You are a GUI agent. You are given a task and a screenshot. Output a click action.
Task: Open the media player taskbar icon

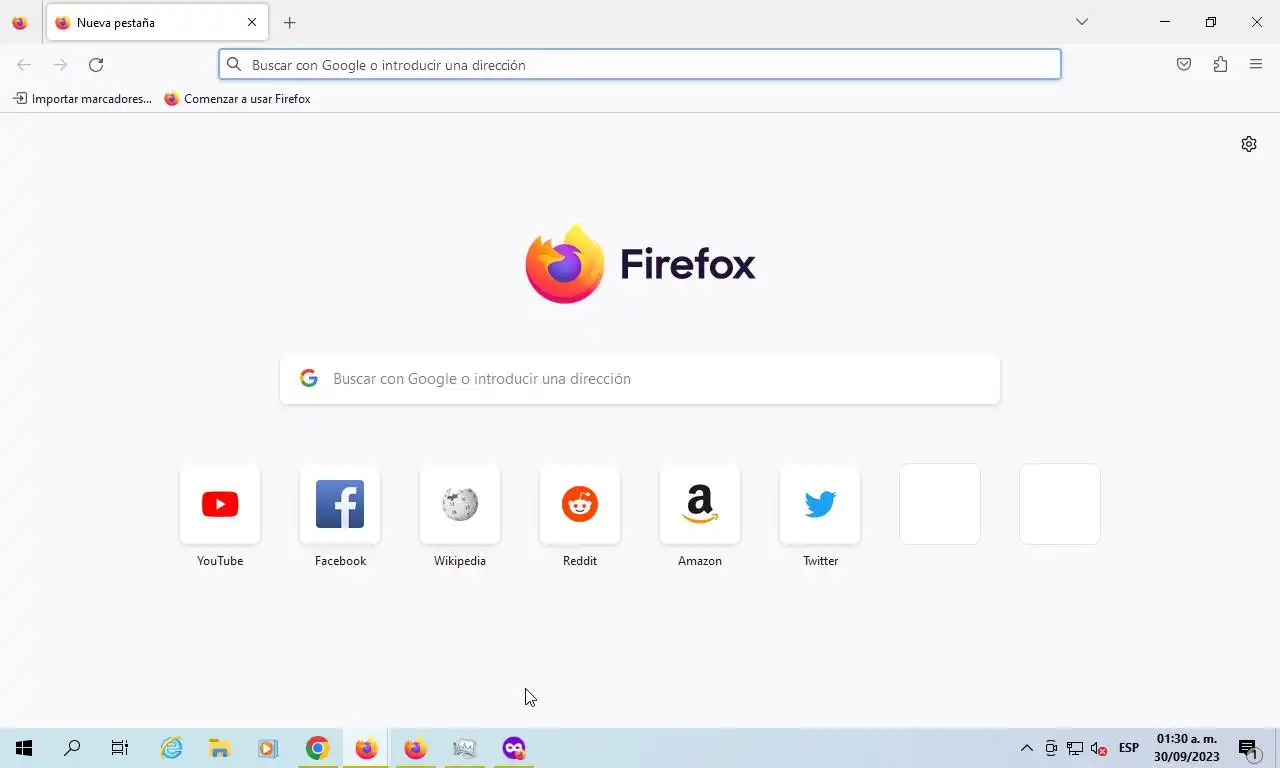[268, 748]
